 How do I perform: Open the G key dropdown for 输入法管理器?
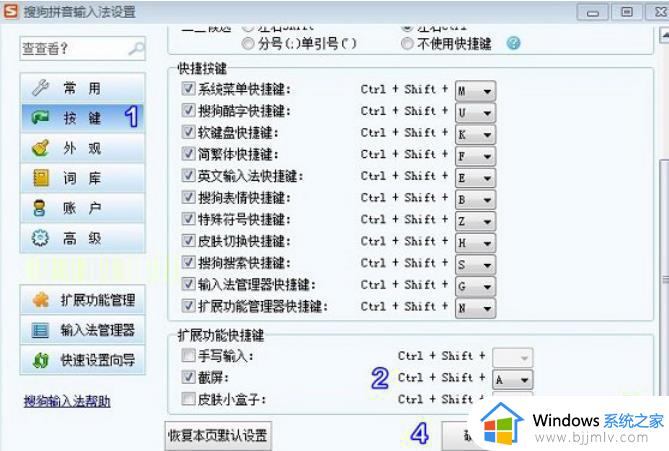click(x=475, y=286)
